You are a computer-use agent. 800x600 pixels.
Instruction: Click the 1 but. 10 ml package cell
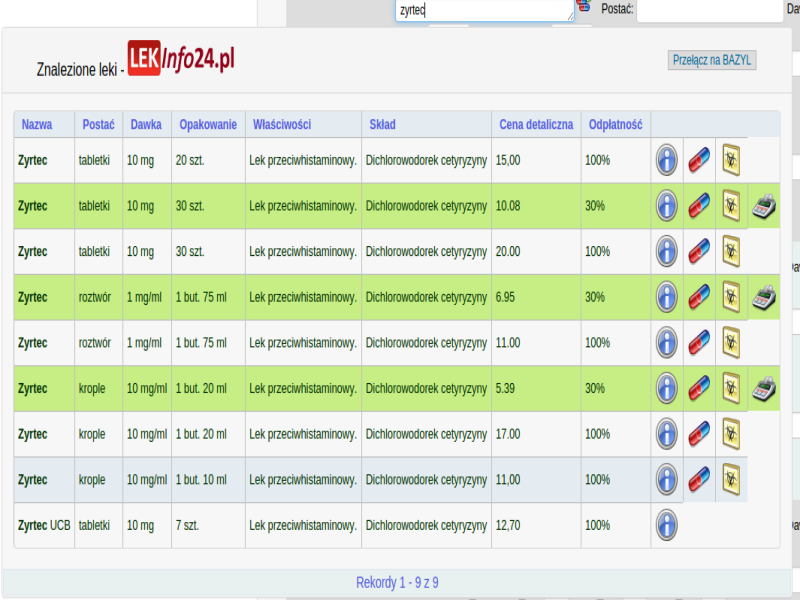click(208, 480)
